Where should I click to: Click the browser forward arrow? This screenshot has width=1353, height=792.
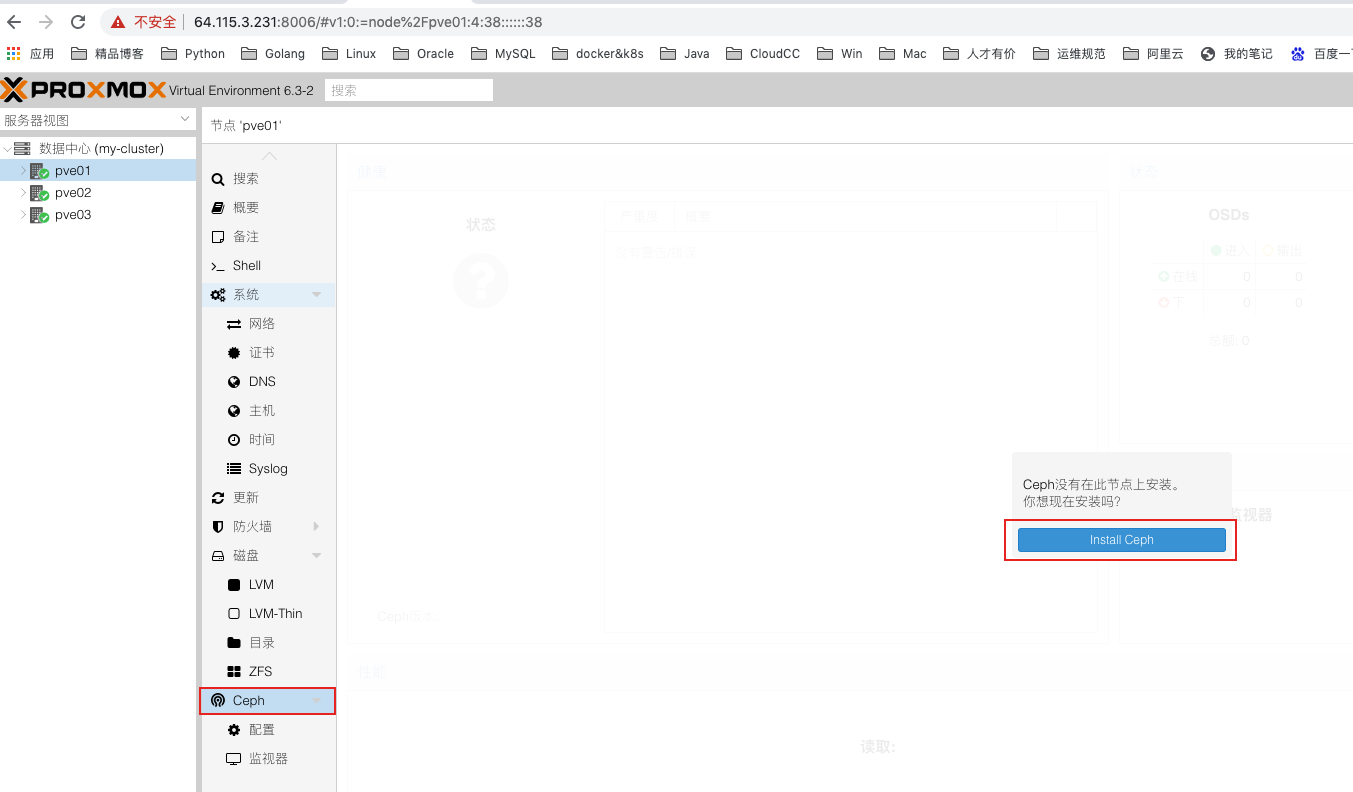[46, 22]
